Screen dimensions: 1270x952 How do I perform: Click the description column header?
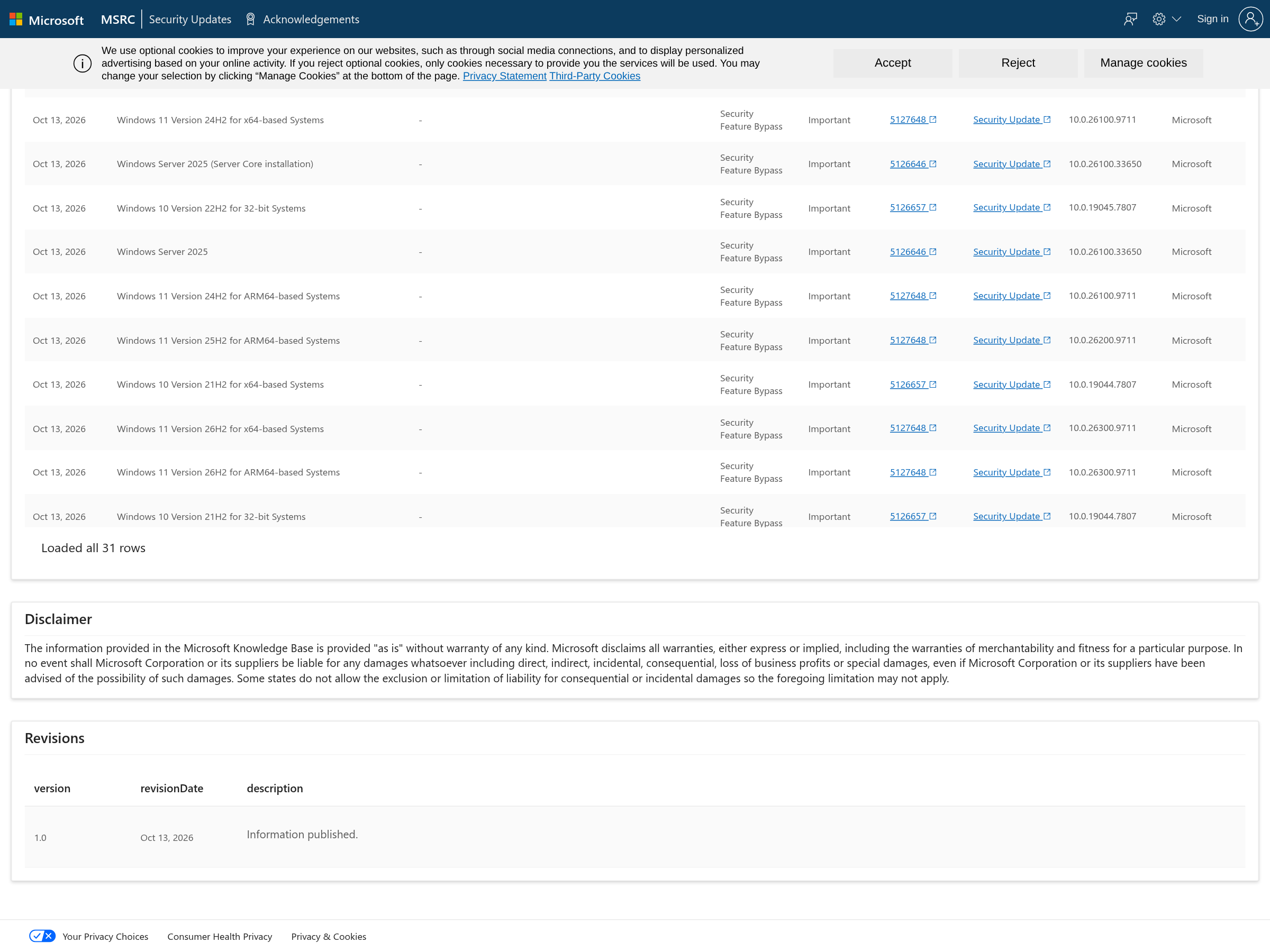tap(275, 789)
